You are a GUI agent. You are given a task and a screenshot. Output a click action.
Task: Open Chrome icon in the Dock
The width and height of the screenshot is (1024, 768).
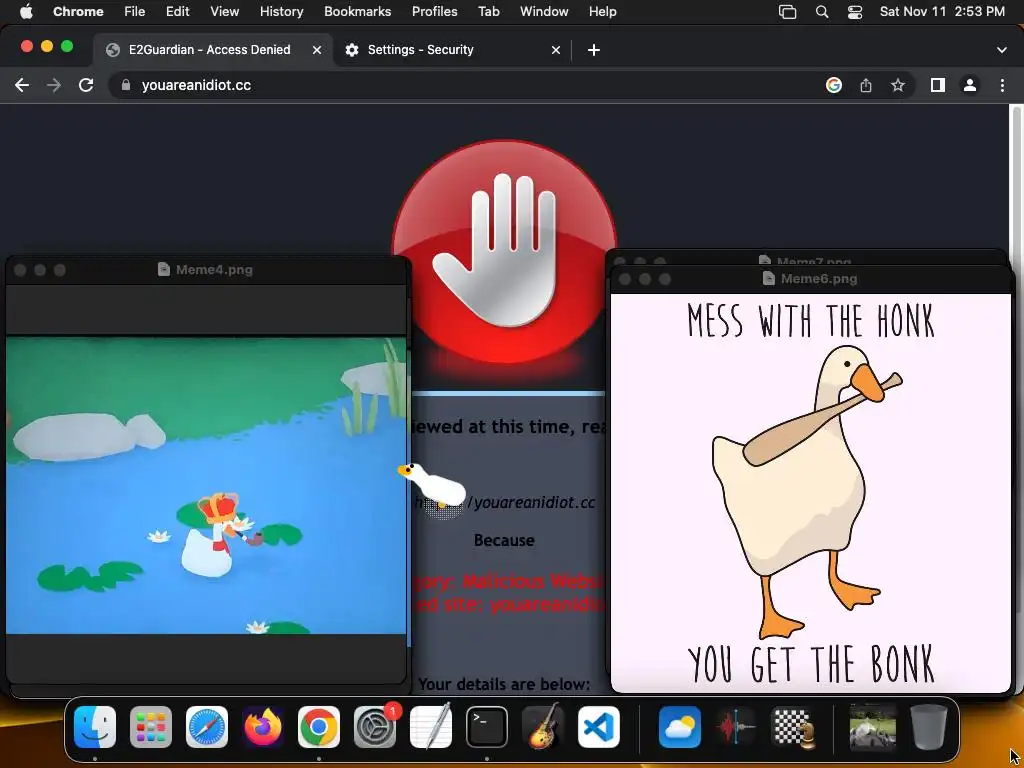319,727
